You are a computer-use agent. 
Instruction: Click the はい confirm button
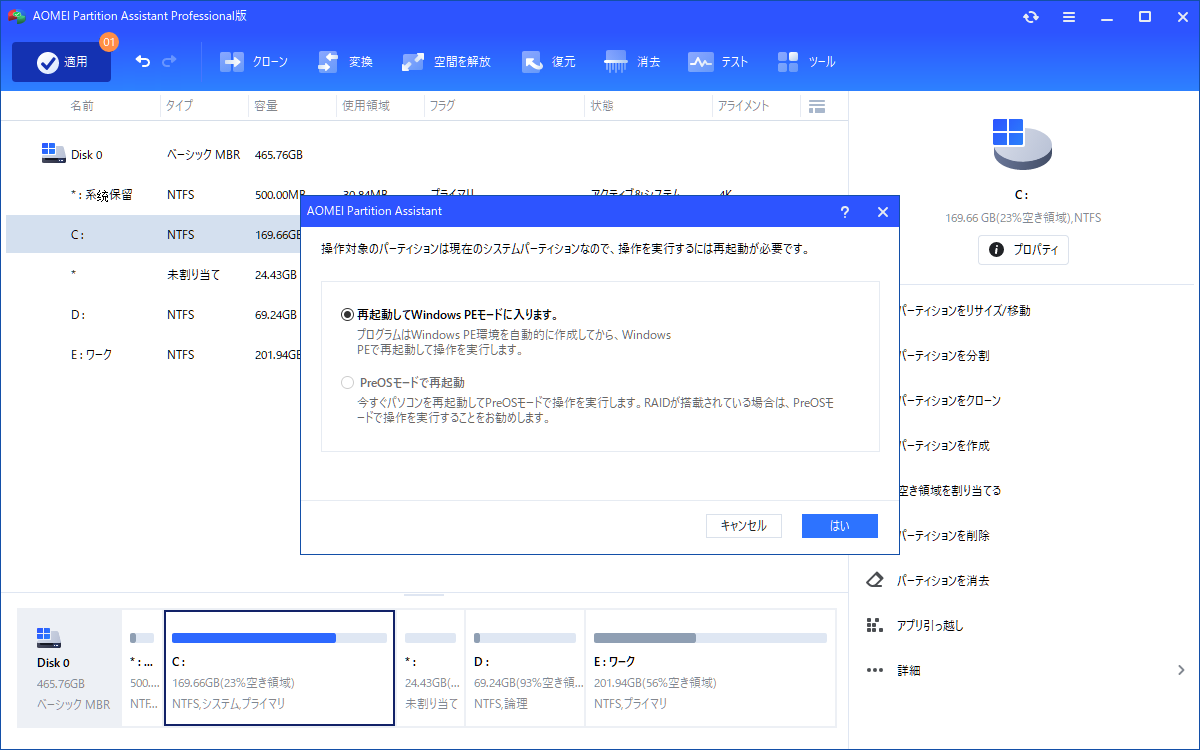tap(840, 526)
